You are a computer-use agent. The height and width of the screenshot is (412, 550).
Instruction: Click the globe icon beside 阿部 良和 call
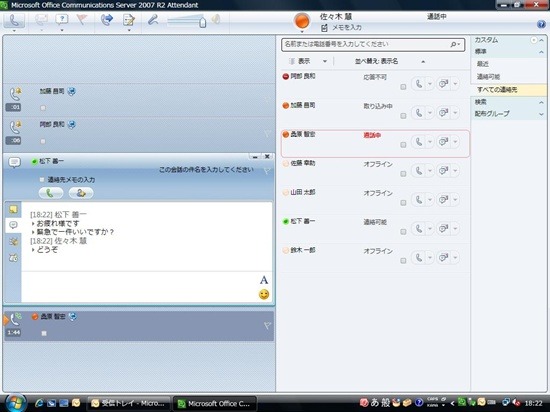tap(72, 124)
